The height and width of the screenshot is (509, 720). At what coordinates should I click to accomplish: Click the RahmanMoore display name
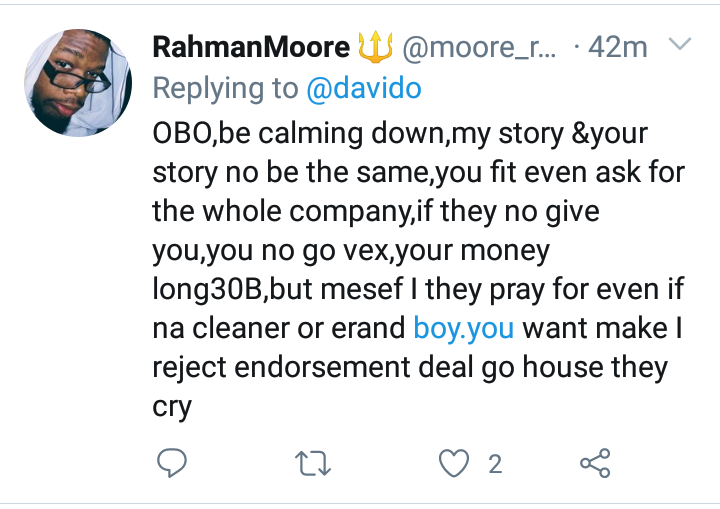point(250,47)
